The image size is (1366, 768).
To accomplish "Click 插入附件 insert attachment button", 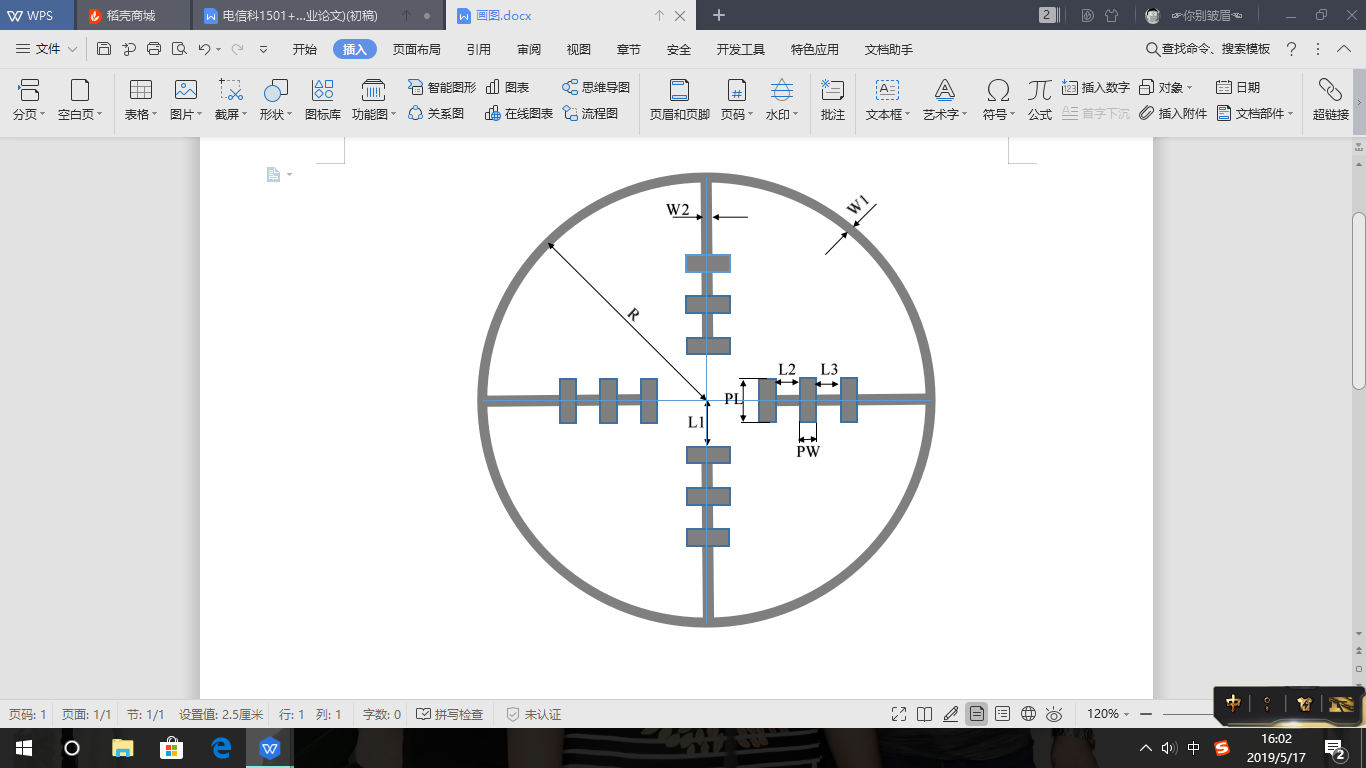I will tap(1174, 114).
